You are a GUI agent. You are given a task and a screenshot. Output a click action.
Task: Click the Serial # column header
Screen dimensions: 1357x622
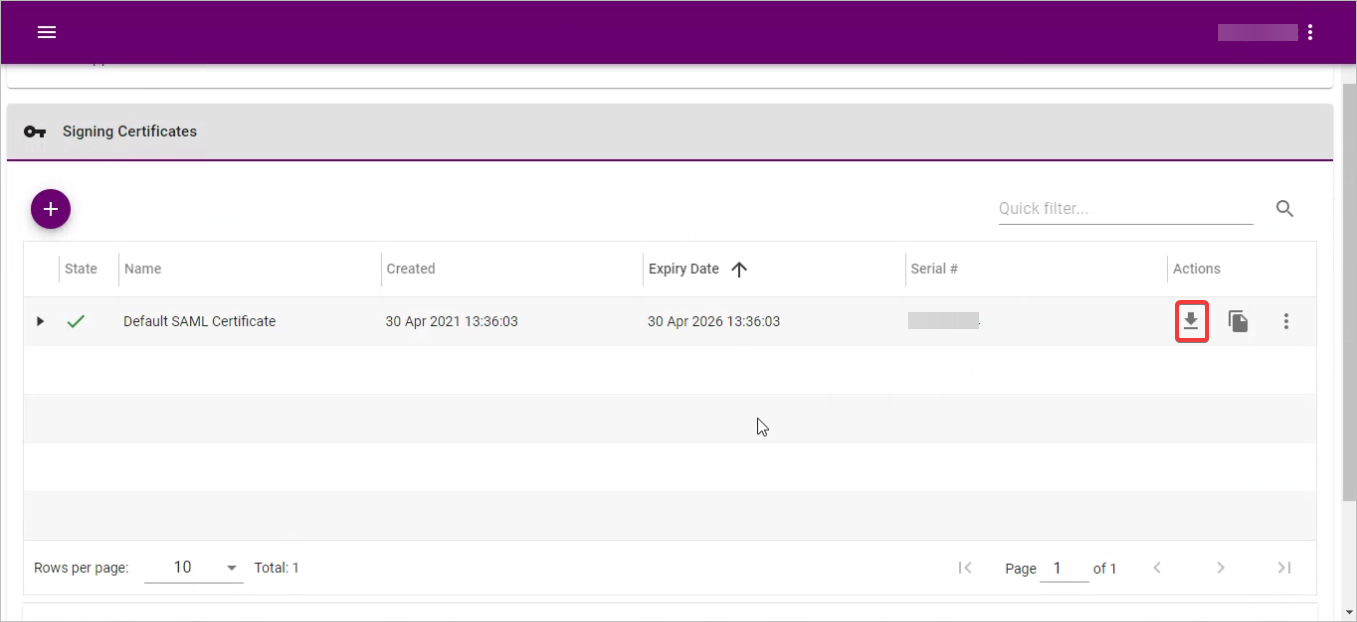[x=934, y=269]
